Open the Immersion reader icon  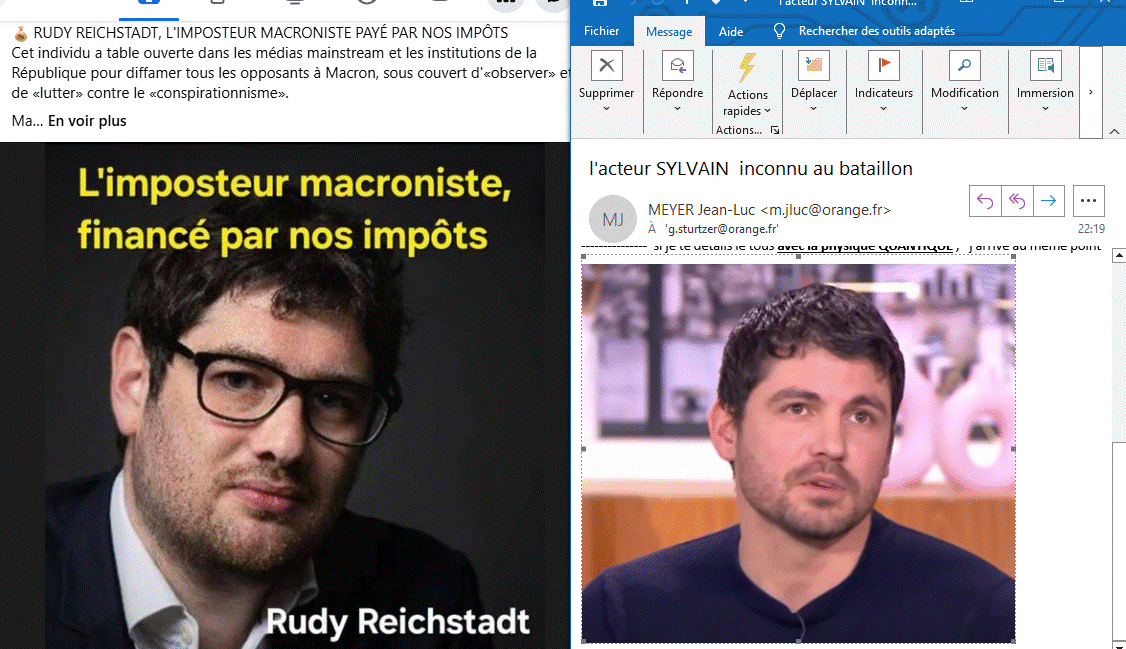(1045, 66)
